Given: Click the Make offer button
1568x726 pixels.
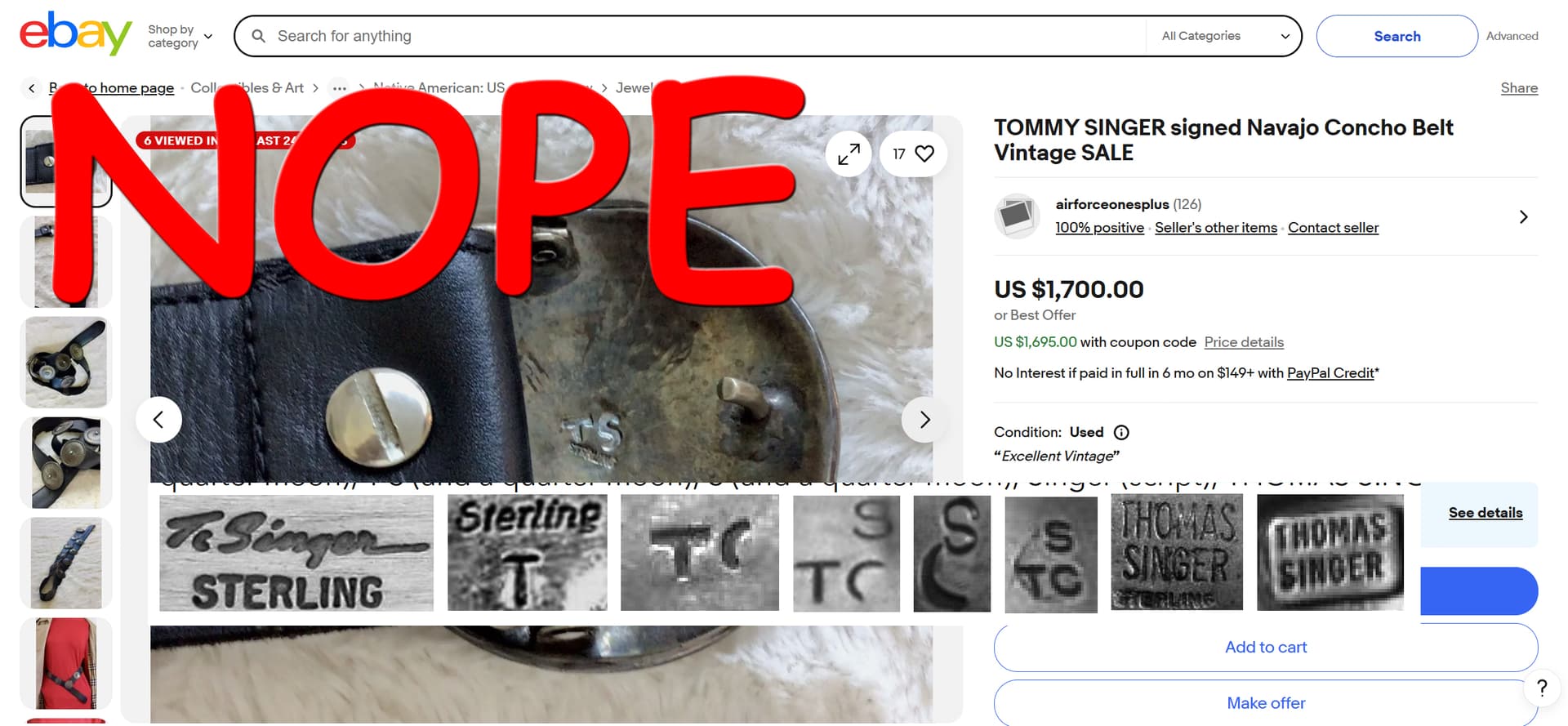Looking at the screenshot, I should [1266, 703].
